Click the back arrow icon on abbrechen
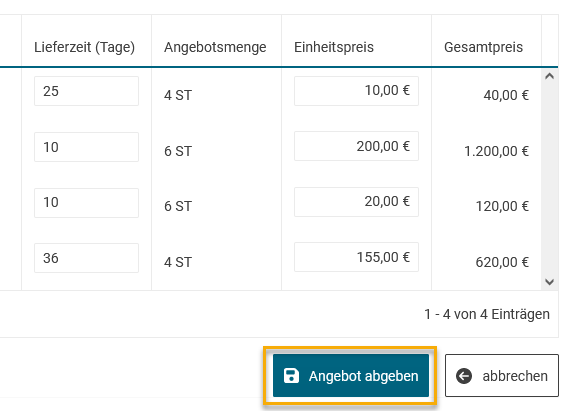This screenshot has height=411, width=582. [x=464, y=376]
